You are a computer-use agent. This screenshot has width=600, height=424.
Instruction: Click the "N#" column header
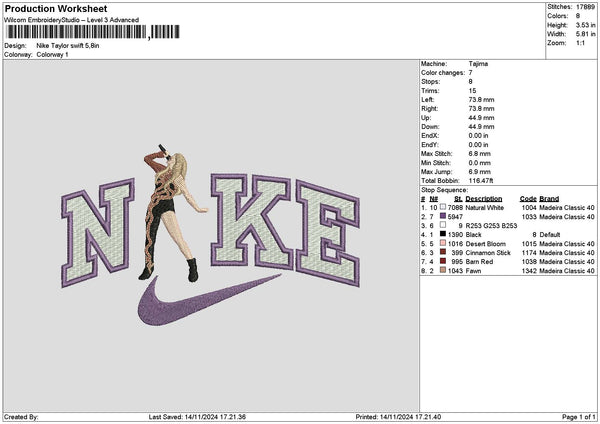tap(434, 199)
